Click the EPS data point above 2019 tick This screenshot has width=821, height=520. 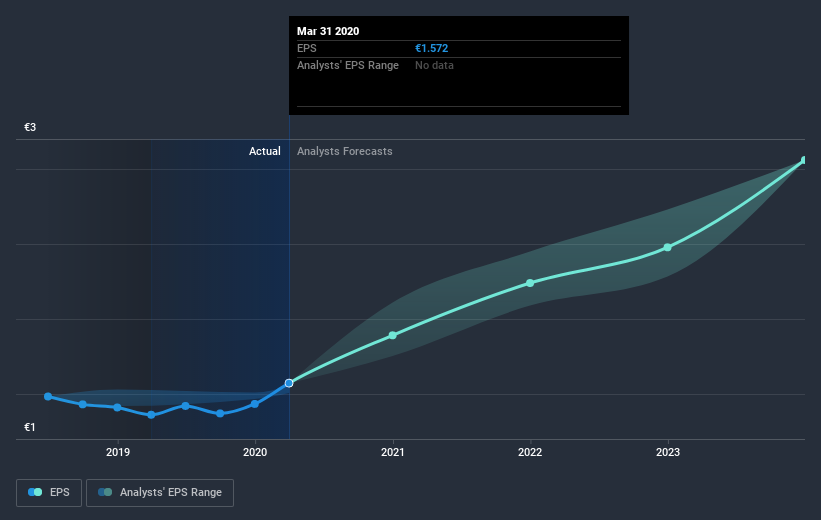[x=117, y=407]
